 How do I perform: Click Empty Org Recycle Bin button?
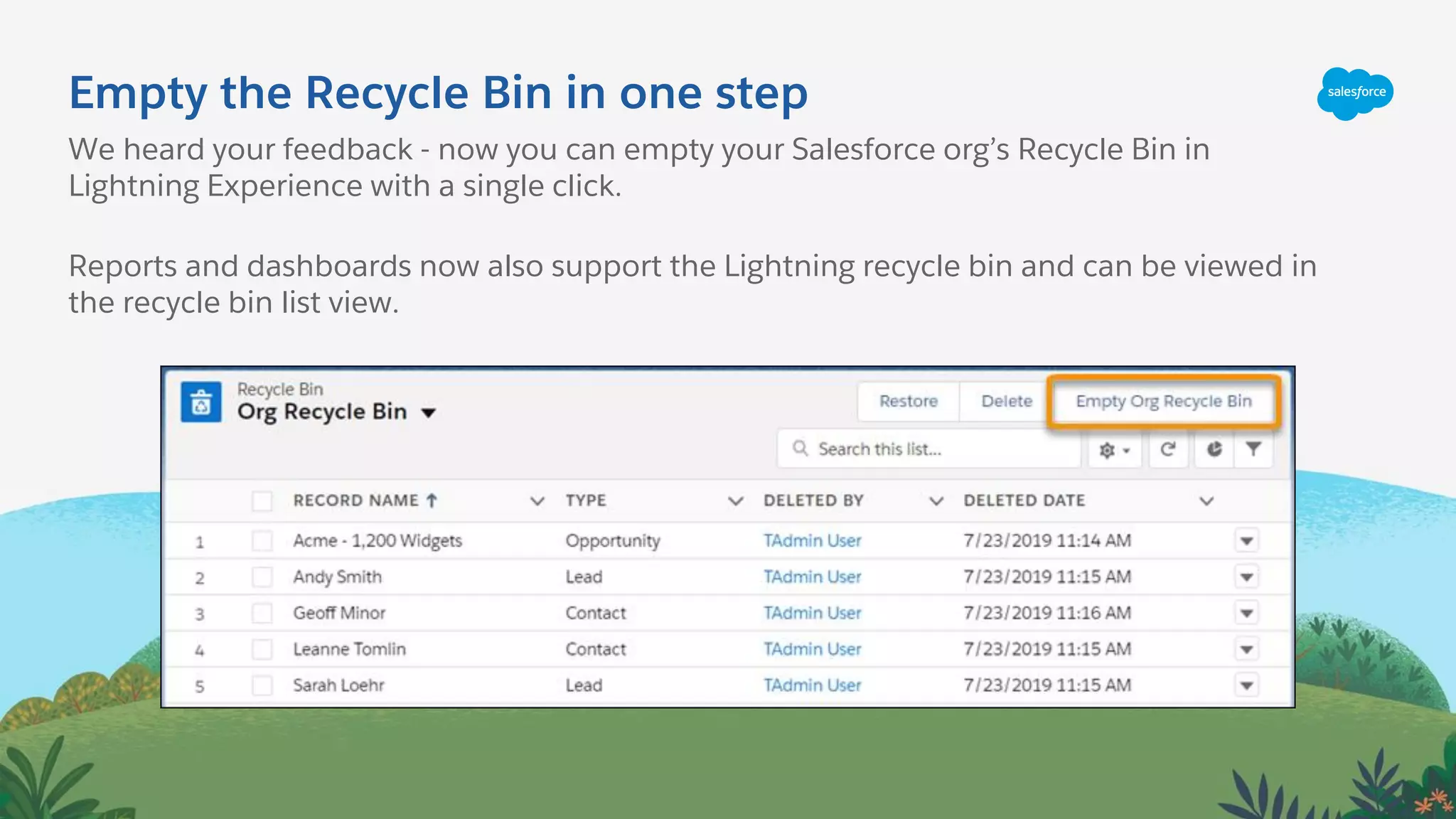coord(1164,402)
